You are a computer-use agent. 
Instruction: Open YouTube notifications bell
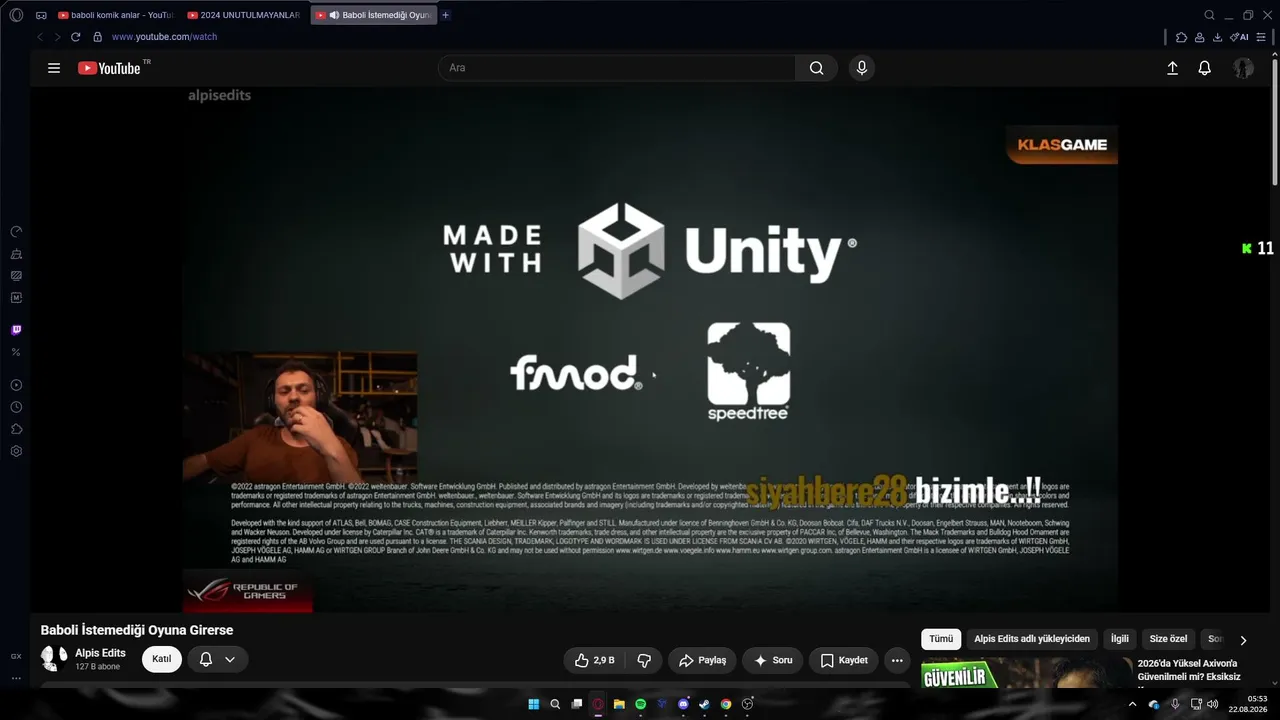pos(1205,68)
